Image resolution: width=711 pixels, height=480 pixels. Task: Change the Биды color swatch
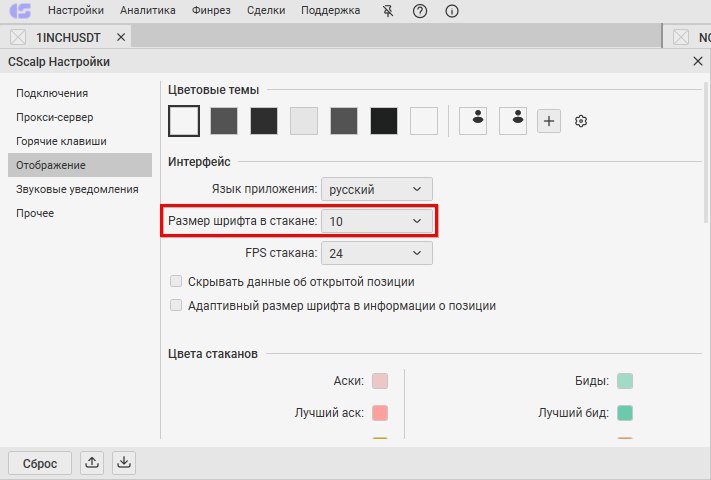[625, 381]
